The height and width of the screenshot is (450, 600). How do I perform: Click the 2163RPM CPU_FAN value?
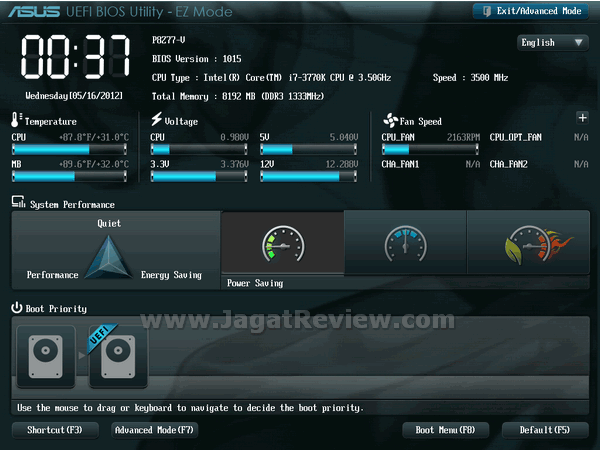[463, 137]
